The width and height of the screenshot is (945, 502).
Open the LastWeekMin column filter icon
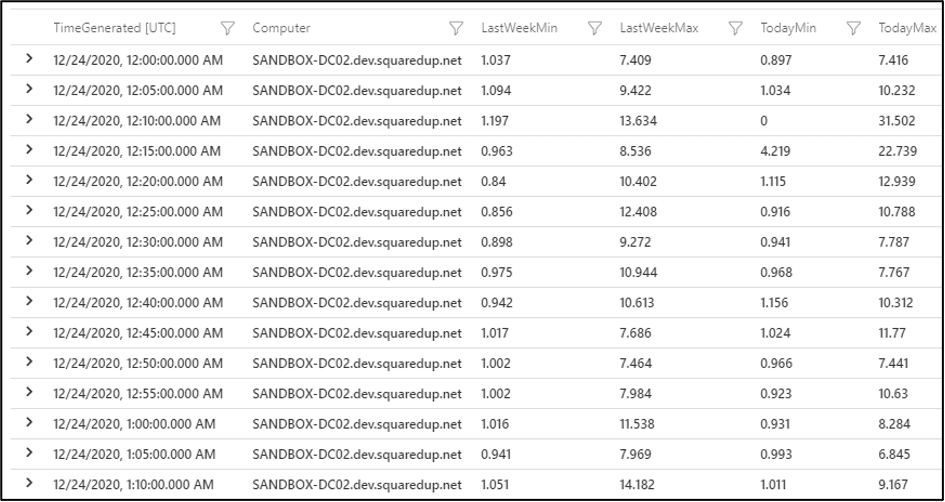(x=595, y=28)
